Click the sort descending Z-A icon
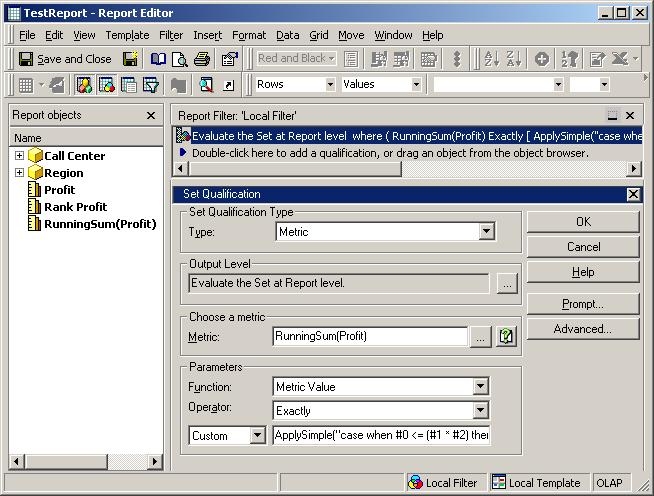The width and height of the screenshot is (654, 496). (x=515, y=59)
